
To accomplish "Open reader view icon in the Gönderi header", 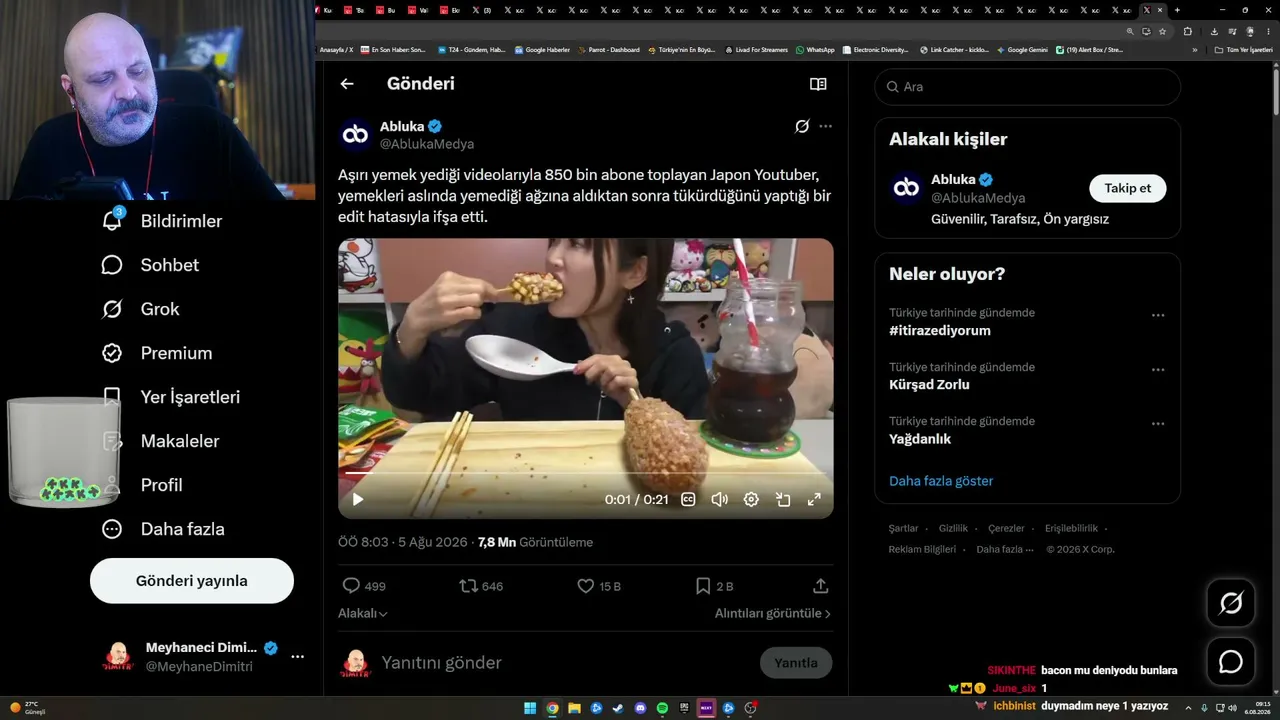I will (818, 84).
